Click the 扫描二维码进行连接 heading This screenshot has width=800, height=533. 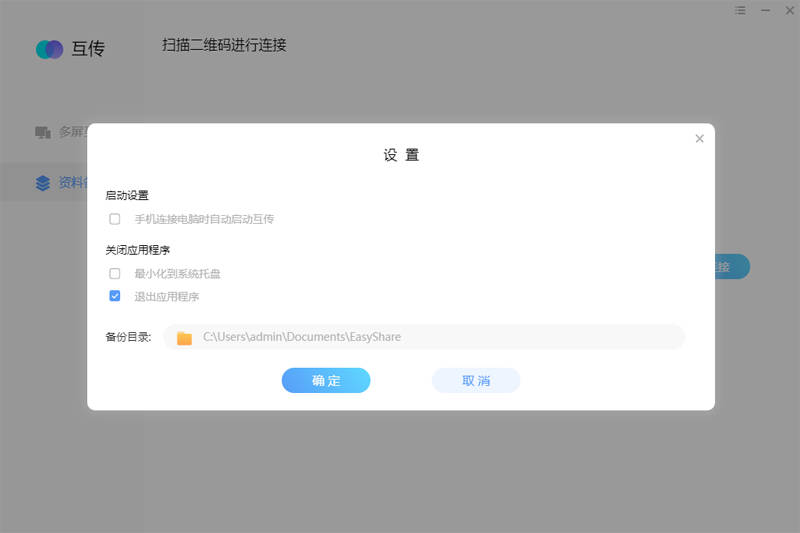click(x=224, y=45)
